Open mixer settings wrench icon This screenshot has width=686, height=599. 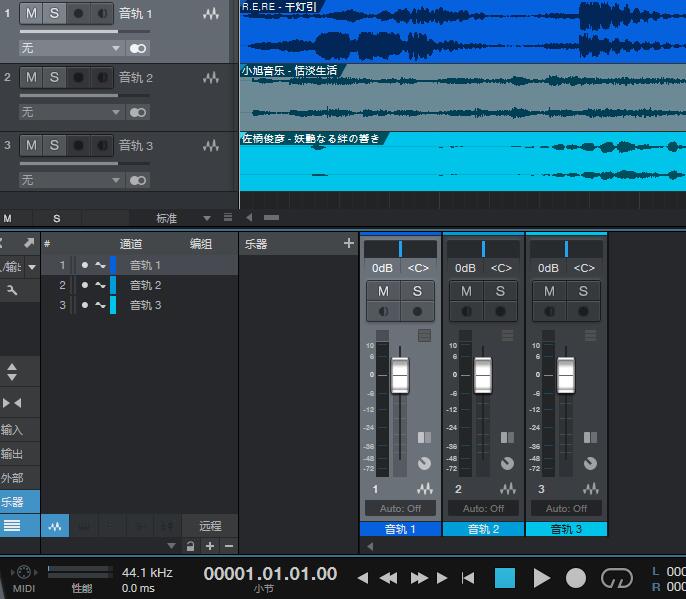click(12, 290)
